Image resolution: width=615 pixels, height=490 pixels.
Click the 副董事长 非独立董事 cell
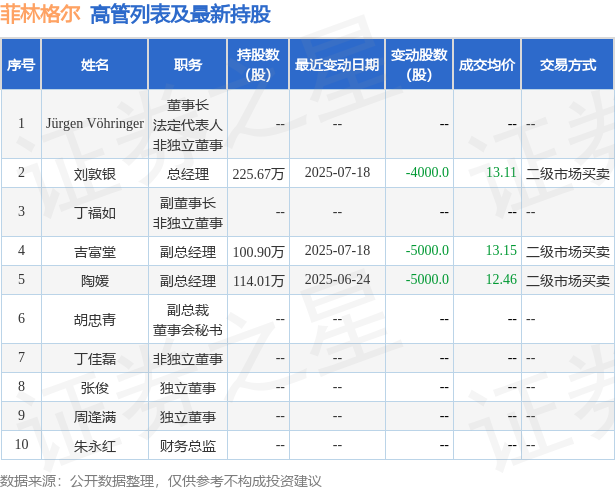[x=188, y=213]
